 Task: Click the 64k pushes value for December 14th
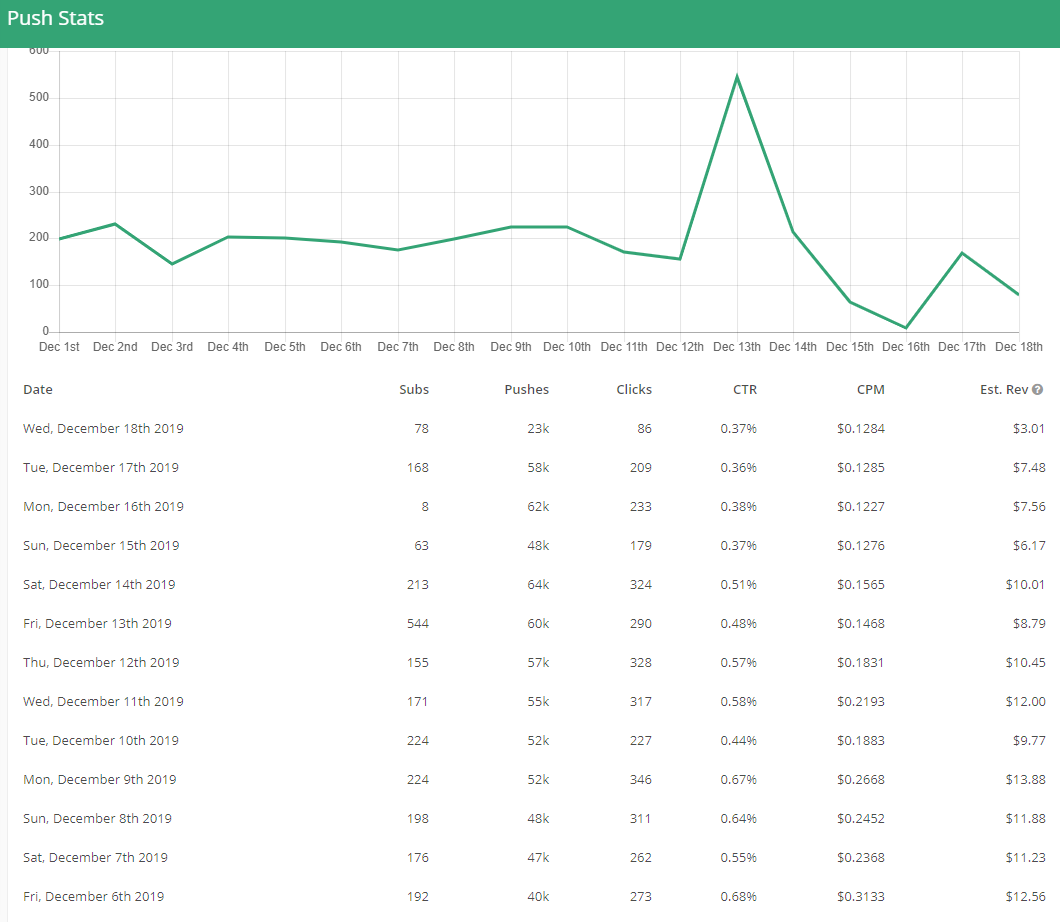pos(538,585)
